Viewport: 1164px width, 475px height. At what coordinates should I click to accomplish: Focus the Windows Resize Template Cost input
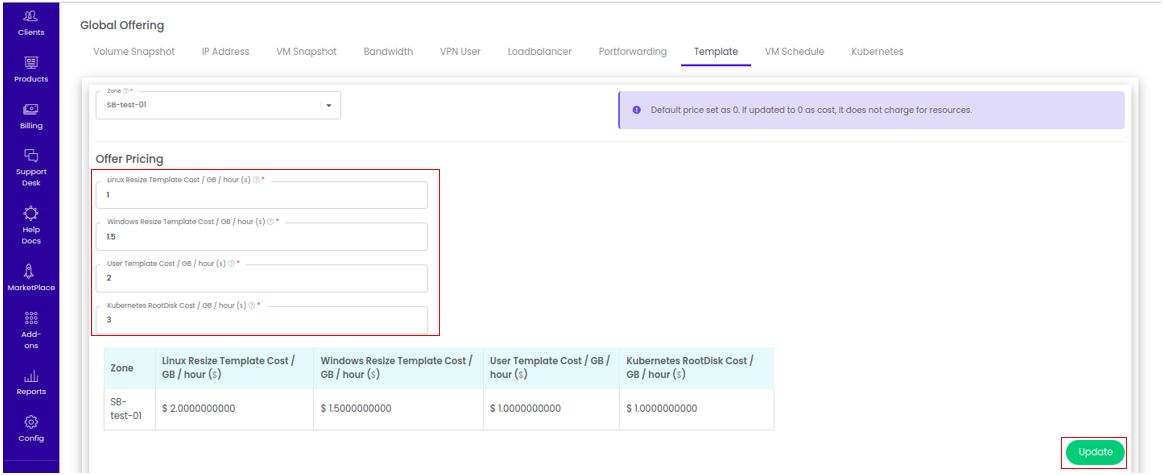click(262, 237)
